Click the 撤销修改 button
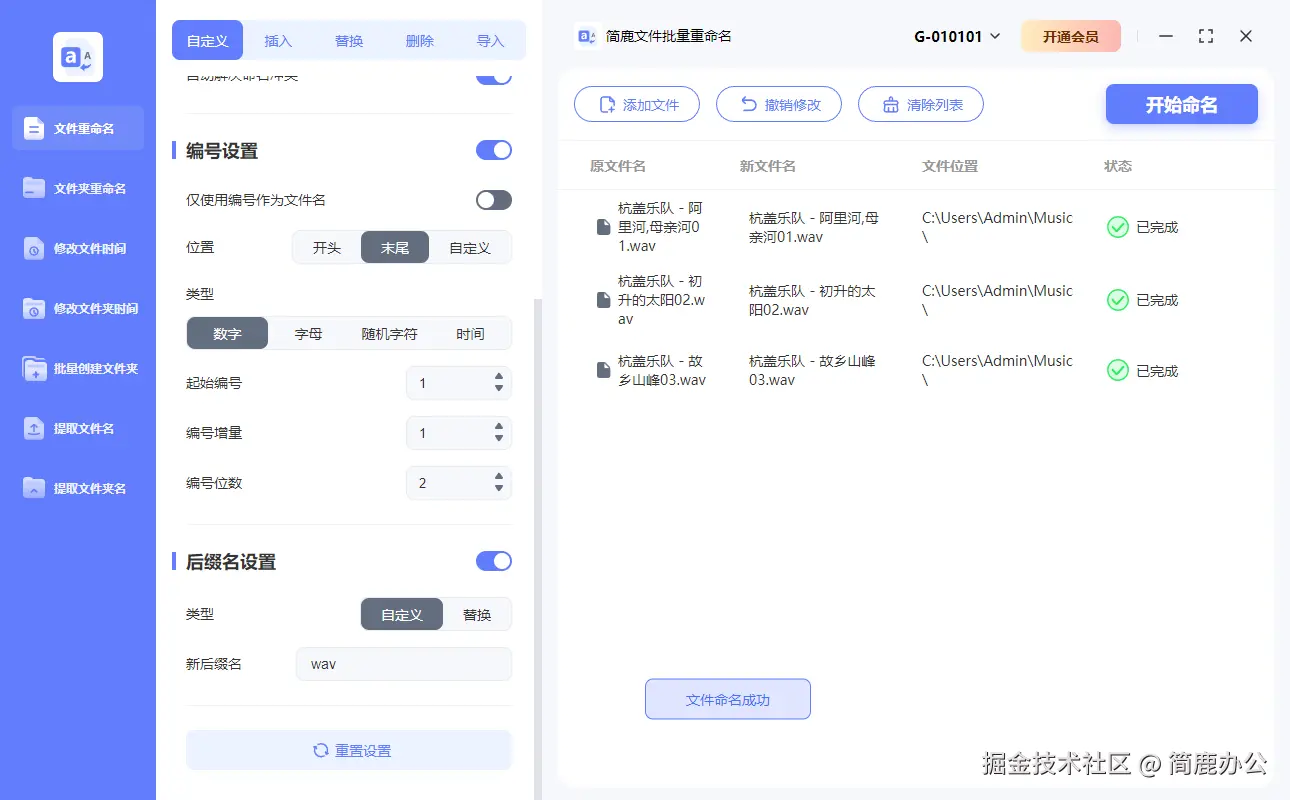1290x800 pixels. [x=779, y=104]
